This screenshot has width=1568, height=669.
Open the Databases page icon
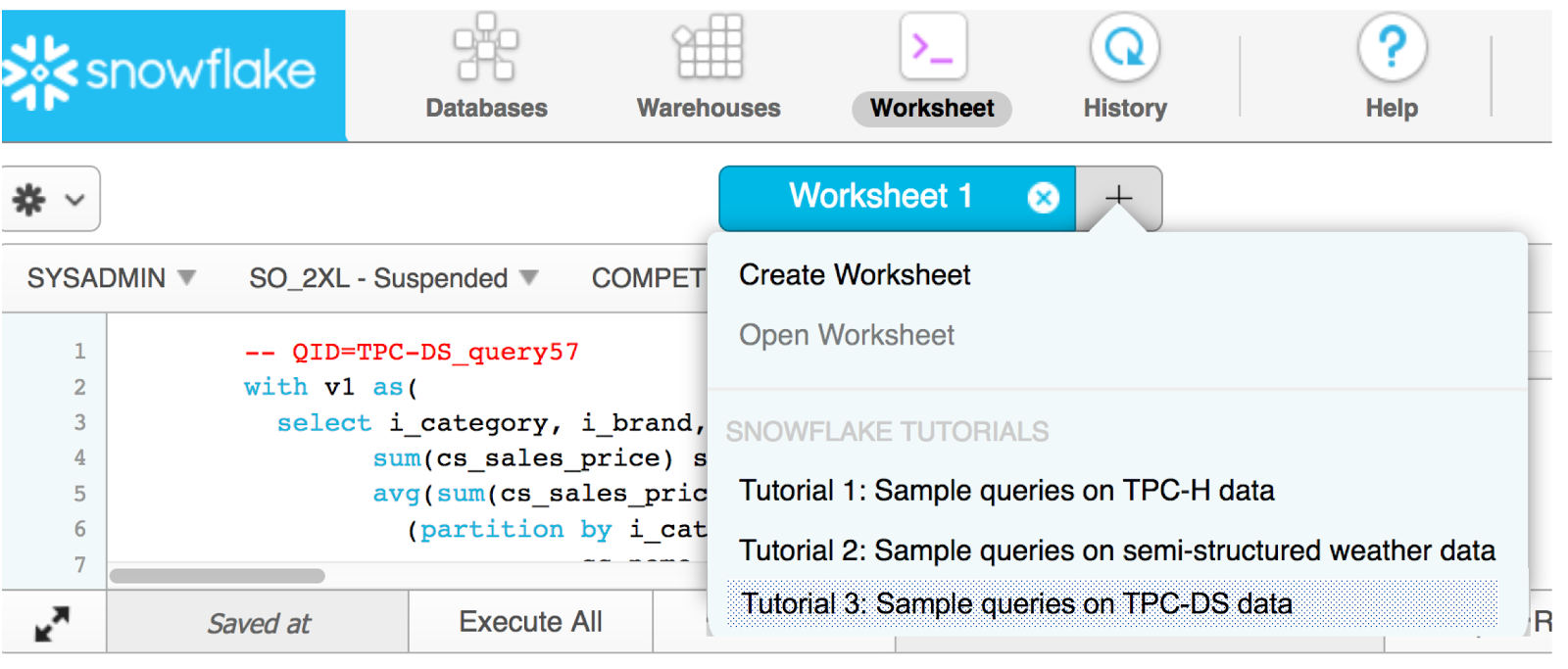(x=486, y=48)
